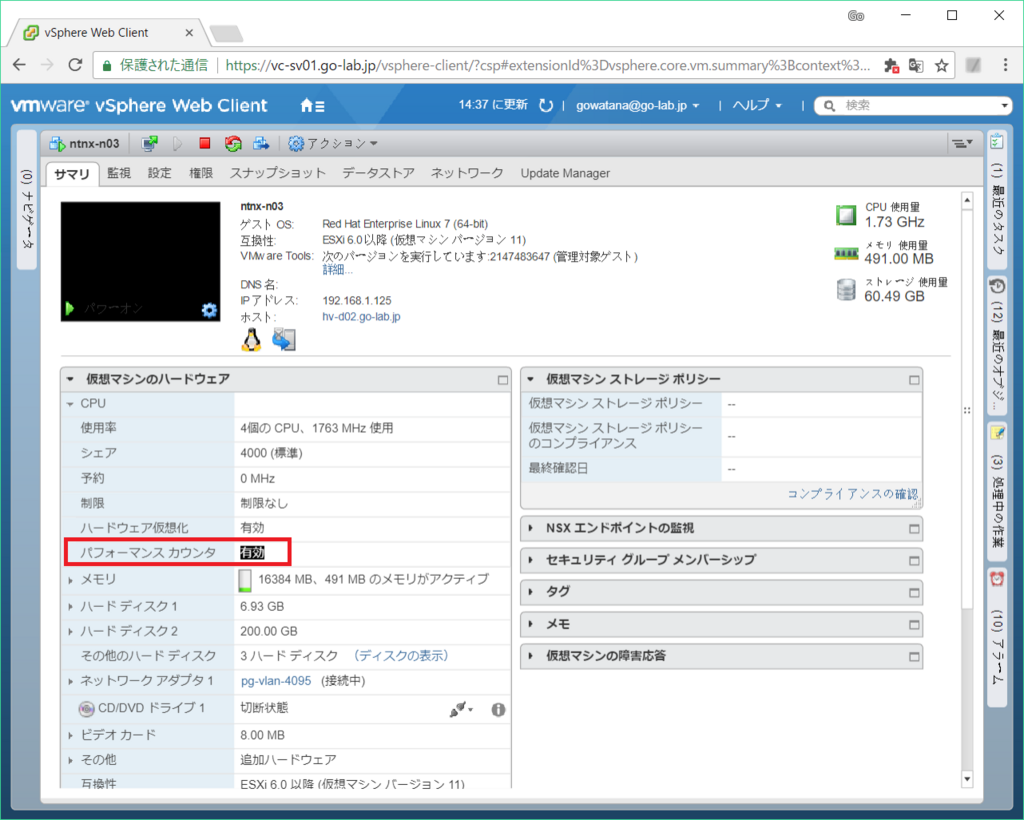Click the red power off icon
The image size is (1024, 820).
click(x=204, y=143)
